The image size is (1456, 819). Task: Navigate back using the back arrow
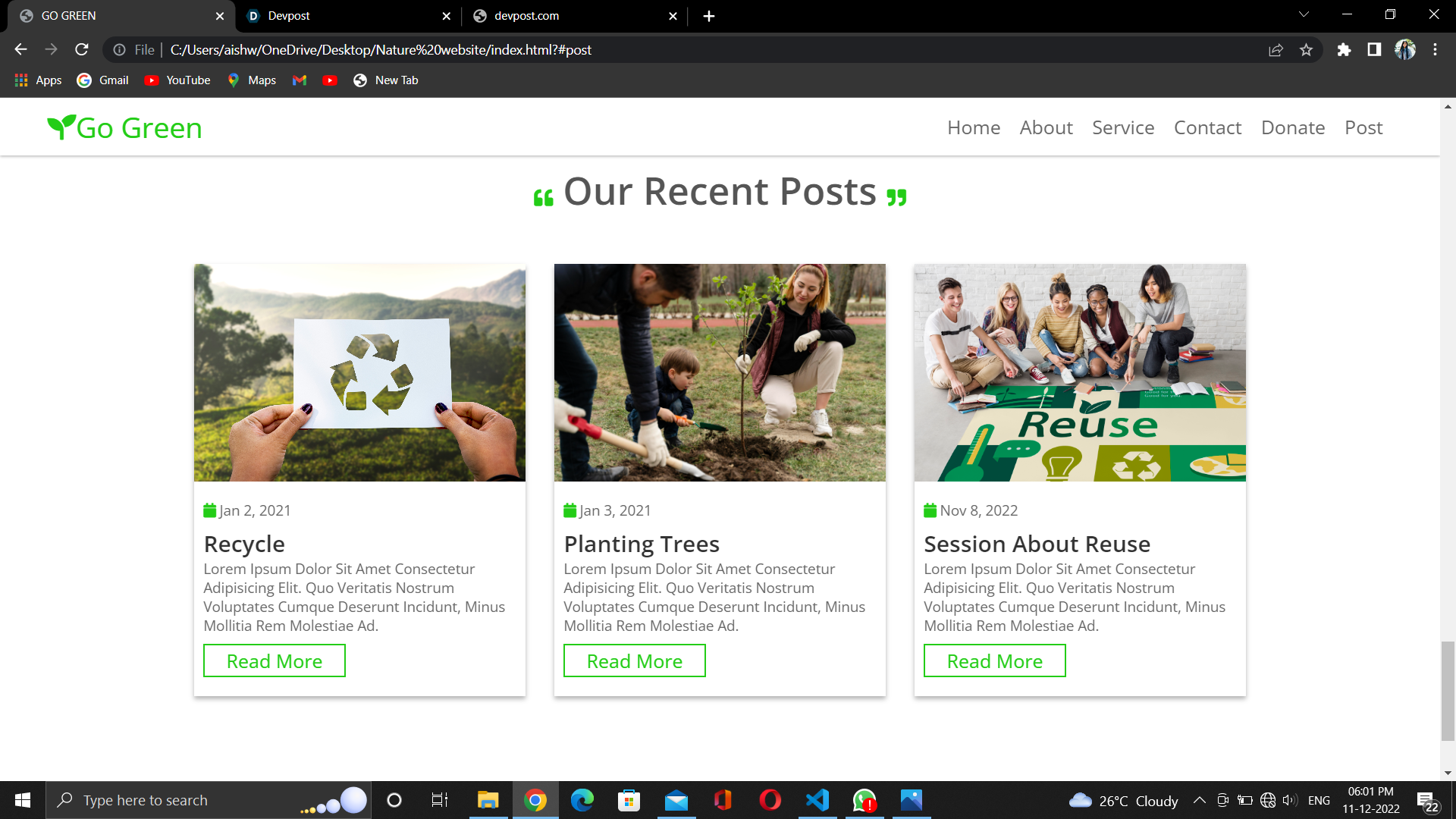tap(20, 50)
